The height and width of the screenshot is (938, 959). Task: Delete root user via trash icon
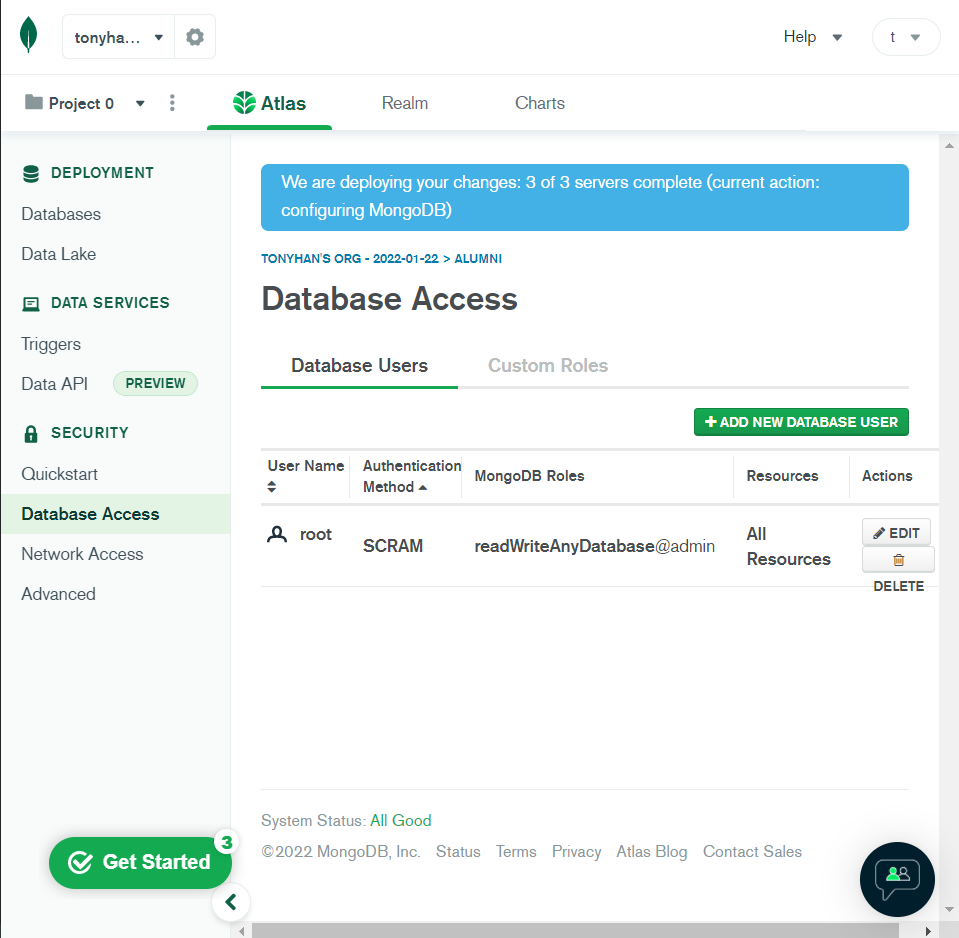point(898,559)
